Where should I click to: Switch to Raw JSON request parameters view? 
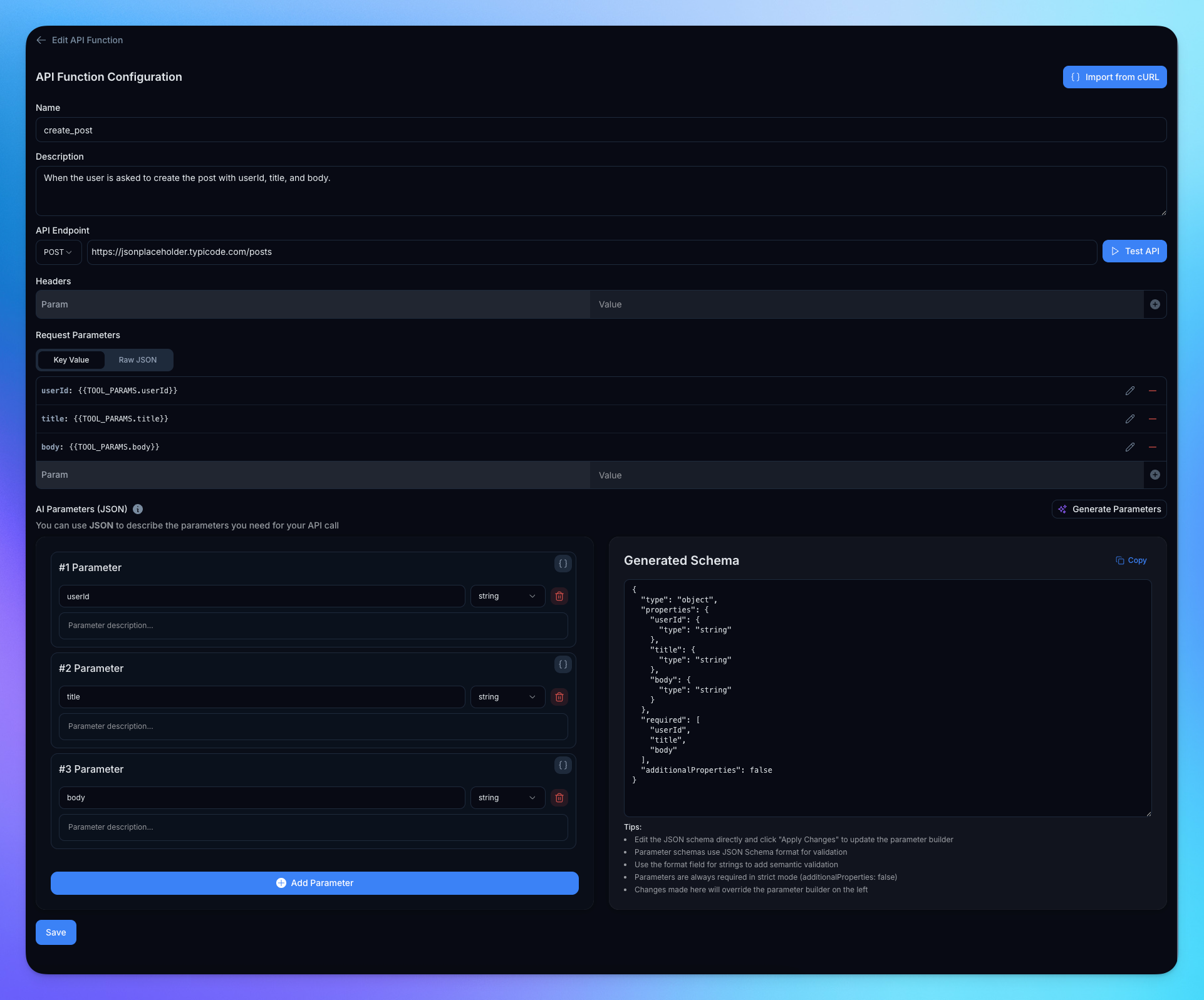pyautogui.click(x=138, y=360)
